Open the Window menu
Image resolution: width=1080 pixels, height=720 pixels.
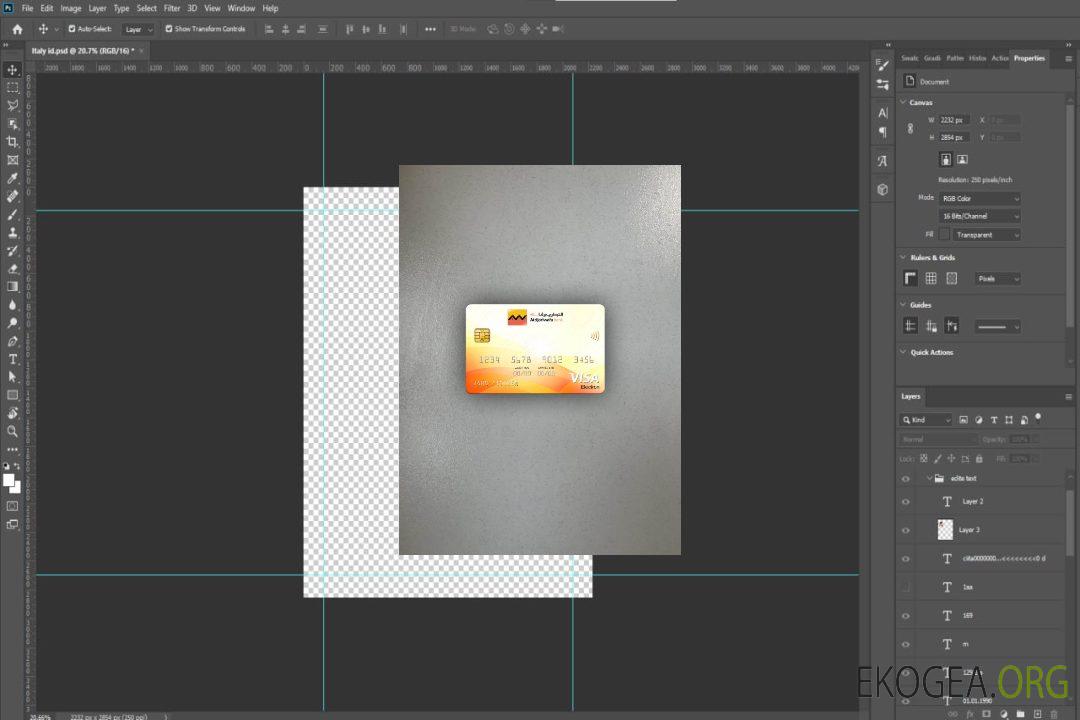point(241,8)
